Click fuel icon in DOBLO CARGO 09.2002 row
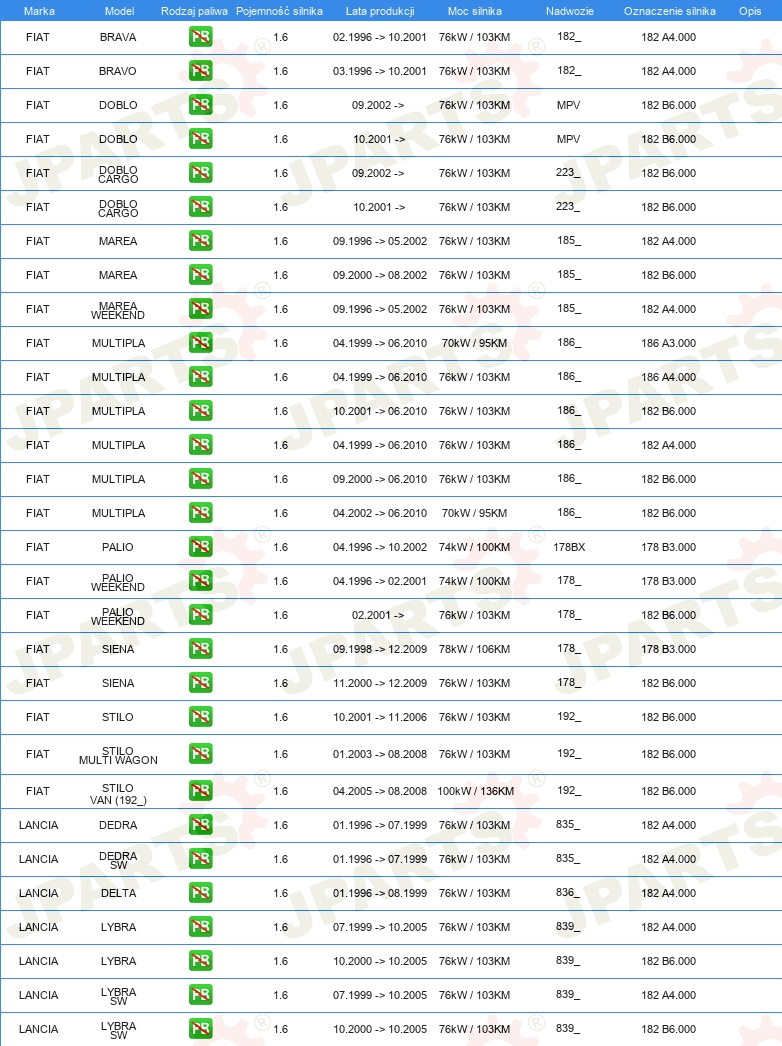Viewport: 782px width, 1046px height. [200, 173]
